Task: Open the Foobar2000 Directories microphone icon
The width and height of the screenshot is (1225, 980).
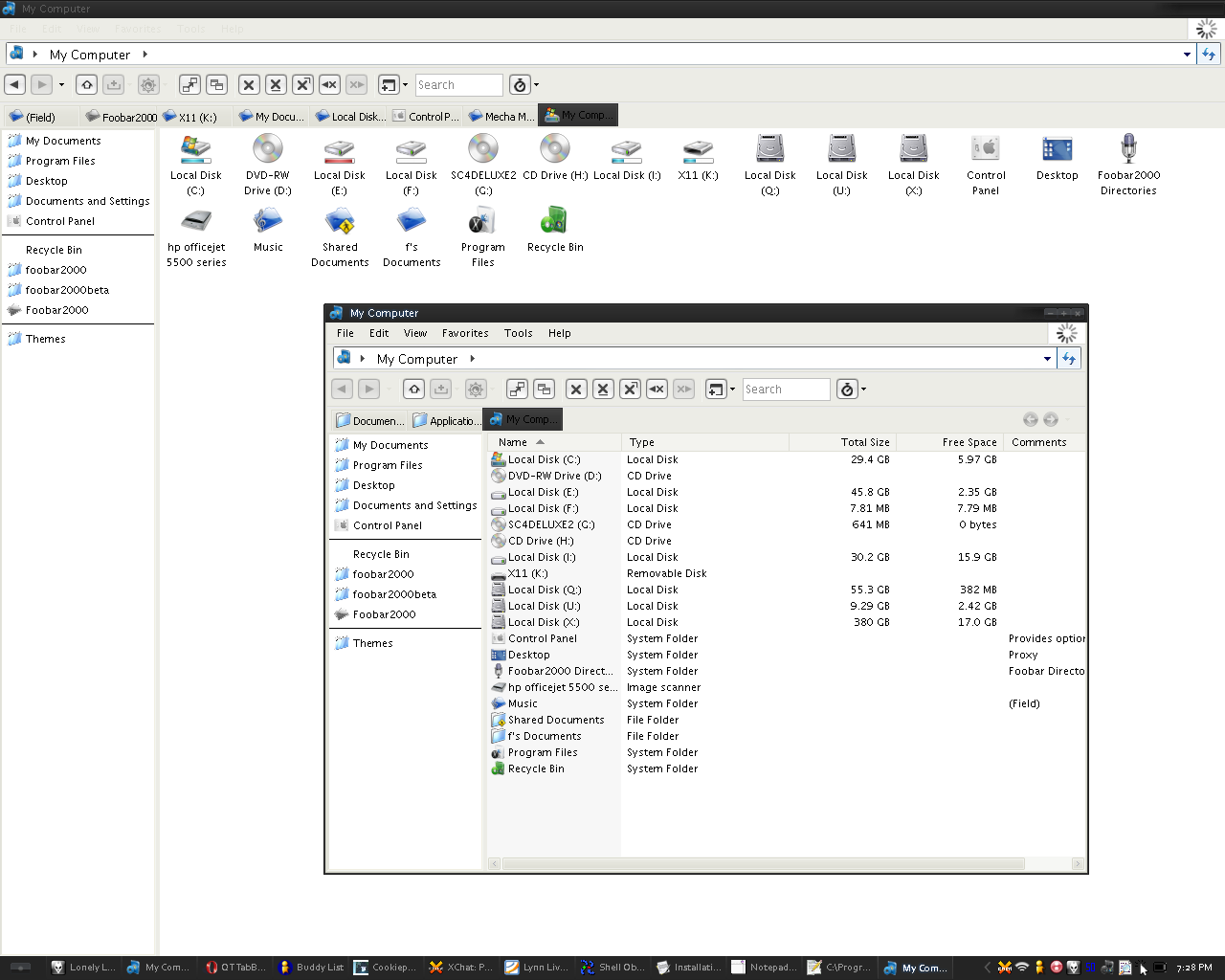Action: click(x=1128, y=149)
